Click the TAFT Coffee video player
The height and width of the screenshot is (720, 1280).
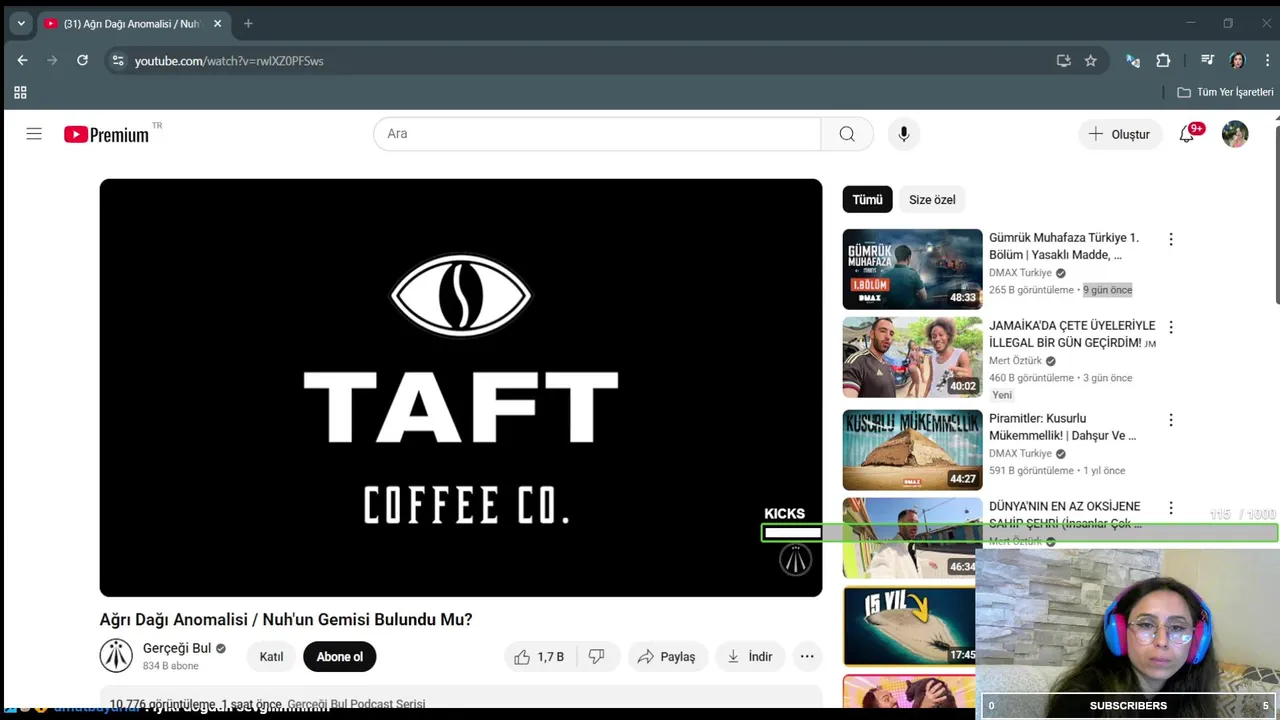tap(461, 388)
